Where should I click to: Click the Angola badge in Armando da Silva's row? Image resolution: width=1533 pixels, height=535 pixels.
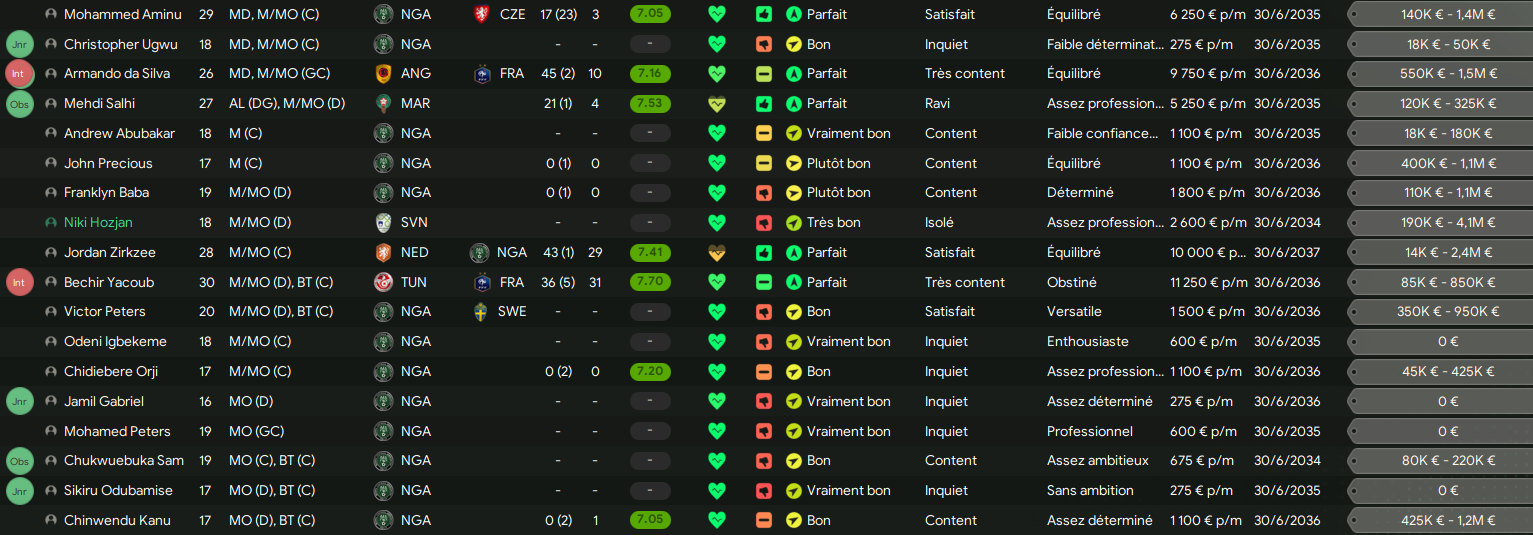(383, 74)
